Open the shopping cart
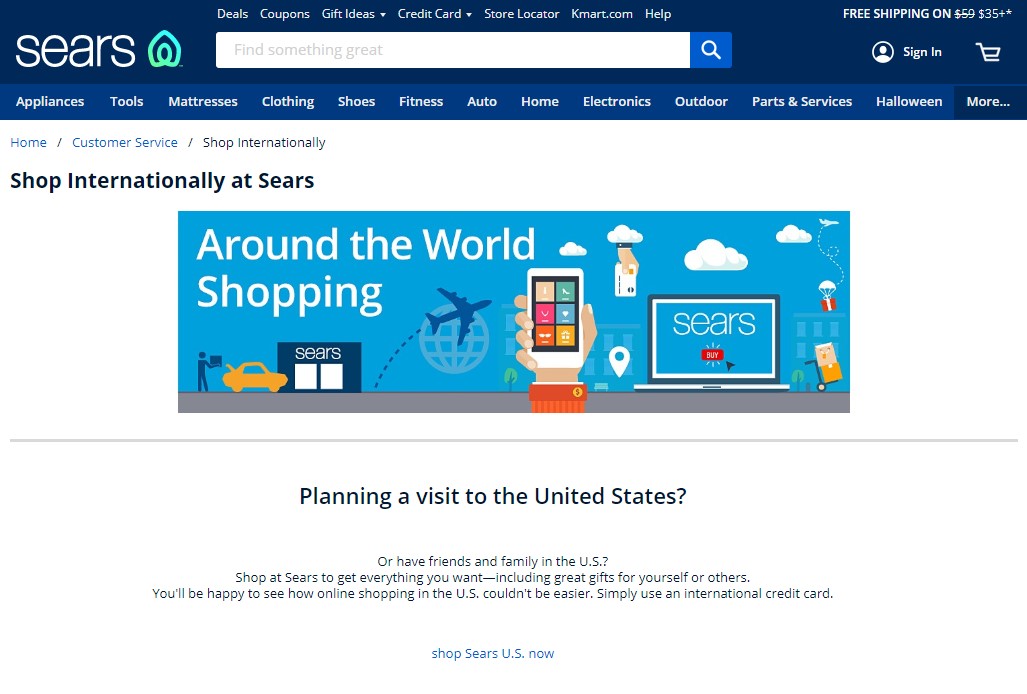This screenshot has height=694, width=1027. (x=988, y=52)
